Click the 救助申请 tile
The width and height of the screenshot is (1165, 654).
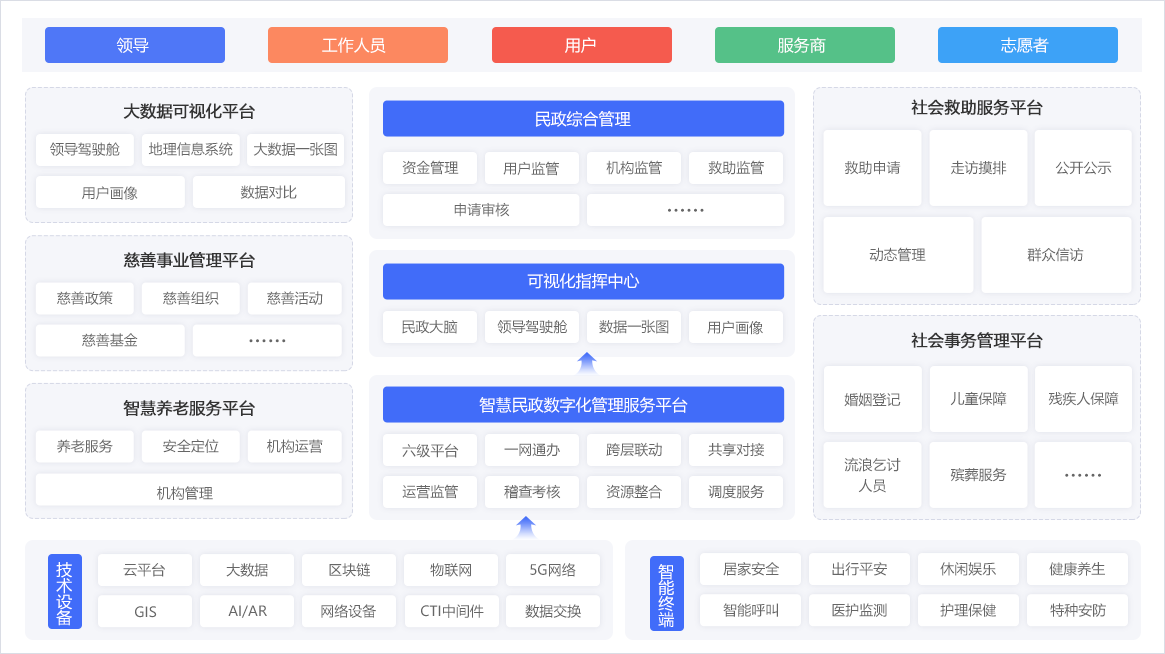[x=872, y=168]
